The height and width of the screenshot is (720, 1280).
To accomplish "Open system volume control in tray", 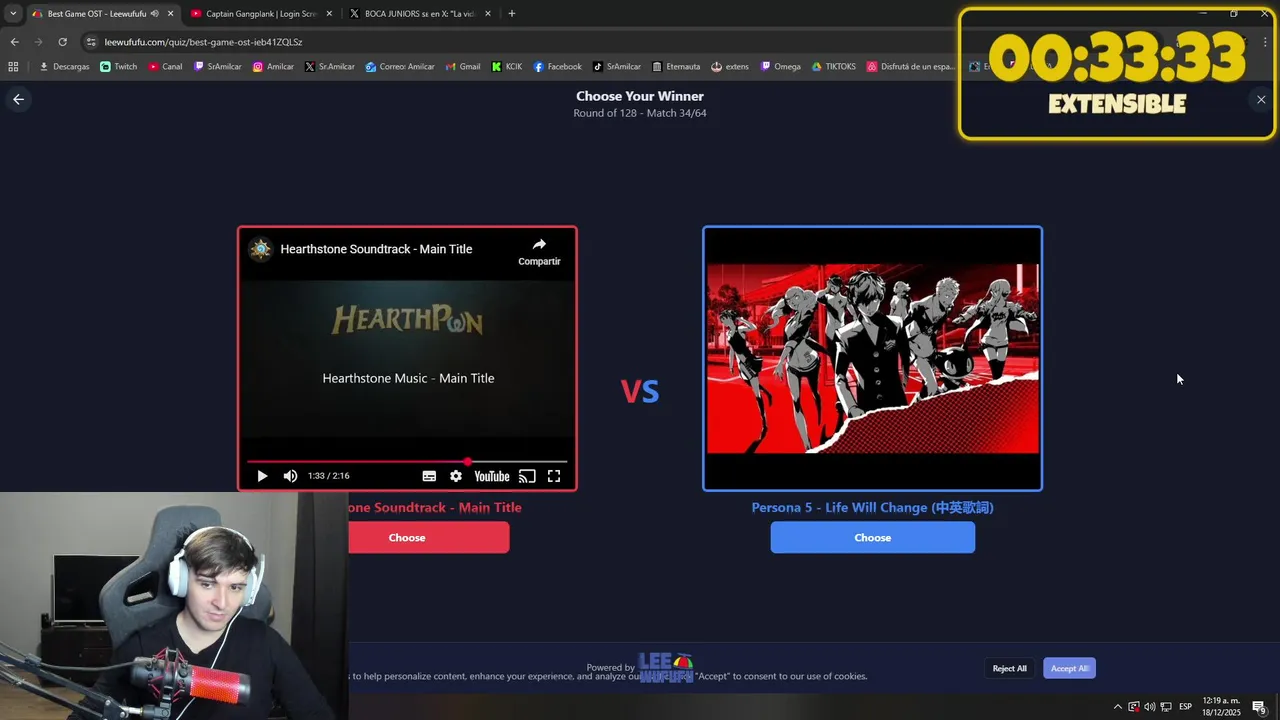I will pyautogui.click(x=1149, y=707).
